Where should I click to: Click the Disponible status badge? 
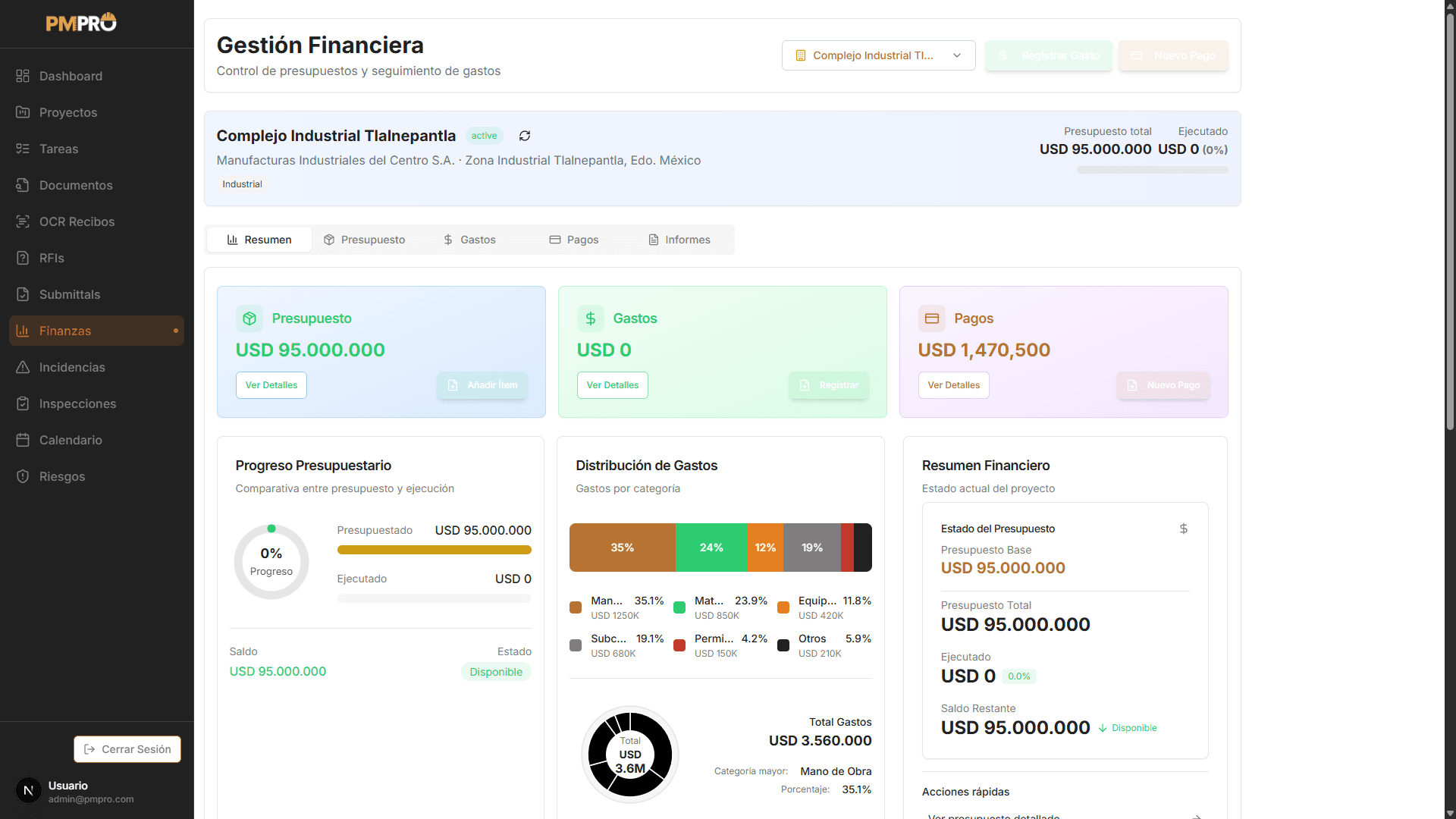click(x=496, y=672)
